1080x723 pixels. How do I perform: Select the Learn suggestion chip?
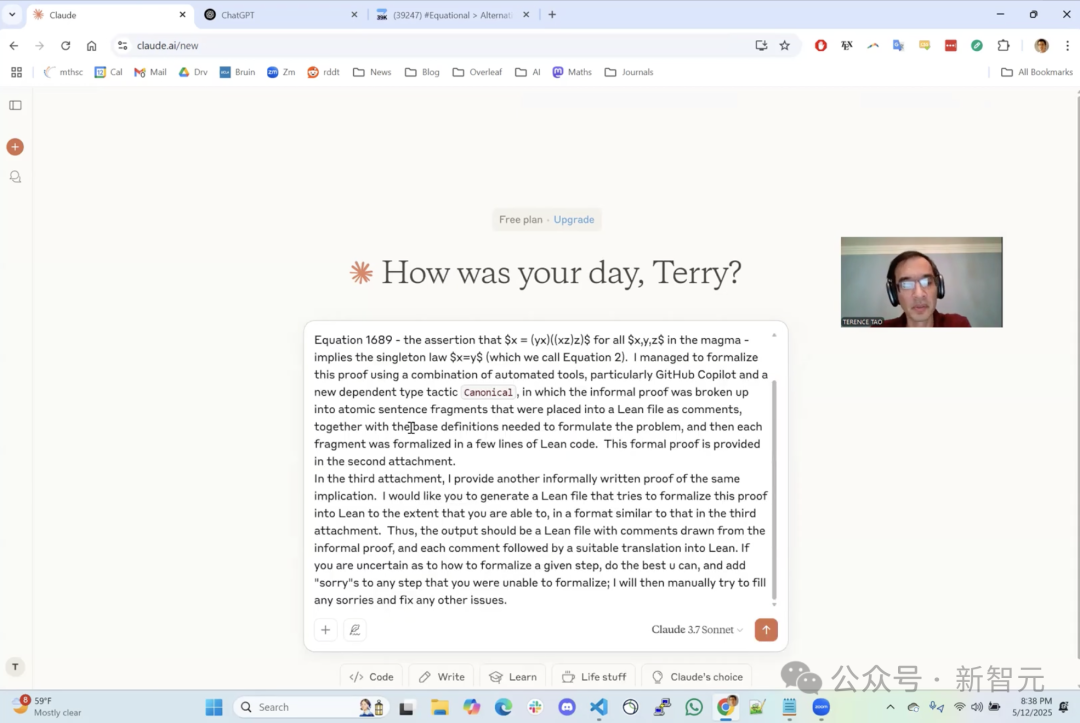(512, 677)
